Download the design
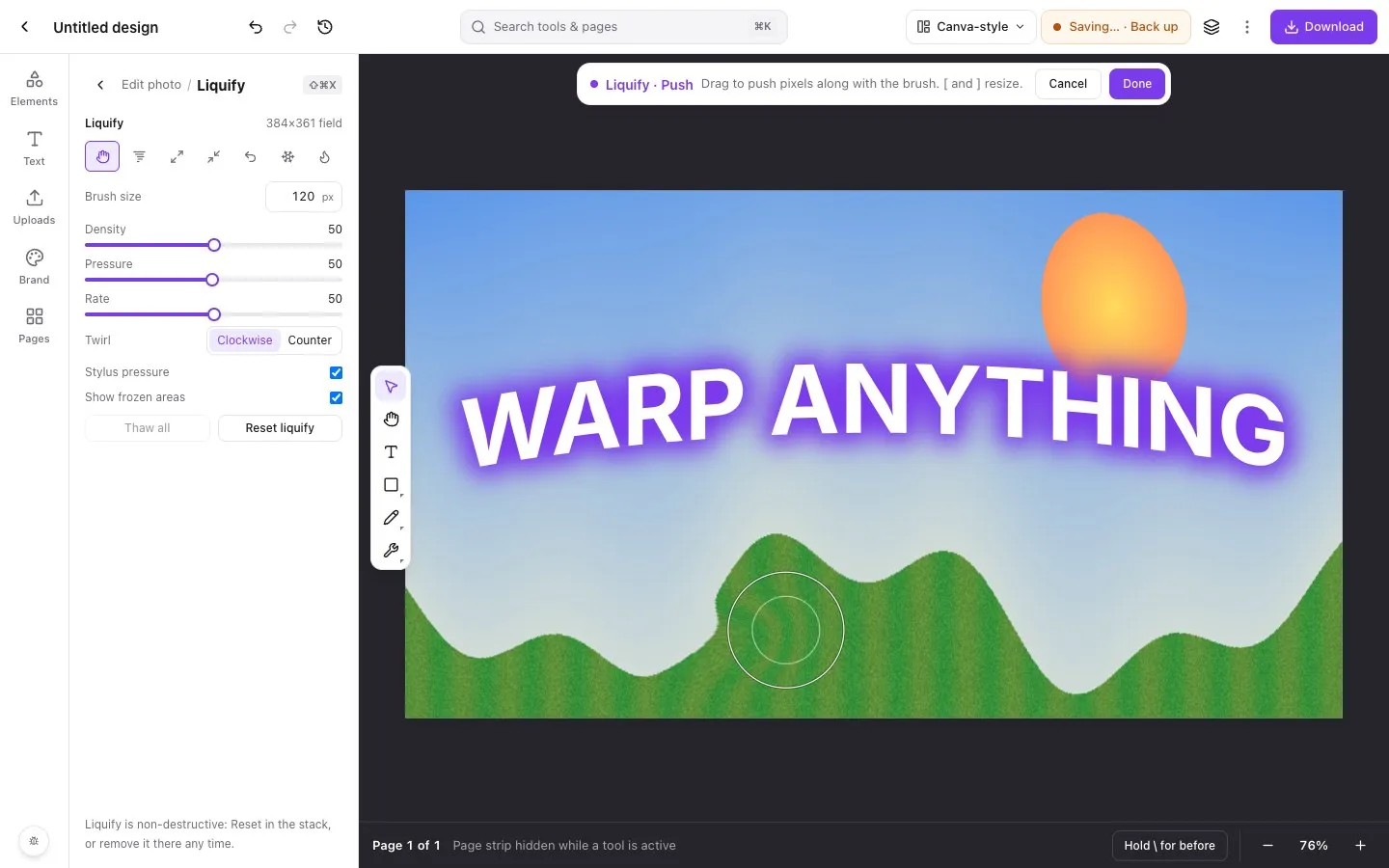The image size is (1389, 868). click(x=1323, y=27)
